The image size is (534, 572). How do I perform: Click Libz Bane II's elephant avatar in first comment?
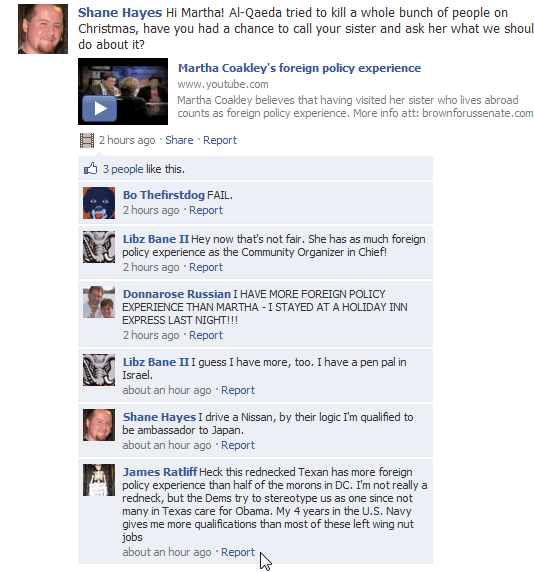(x=99, y=247)
